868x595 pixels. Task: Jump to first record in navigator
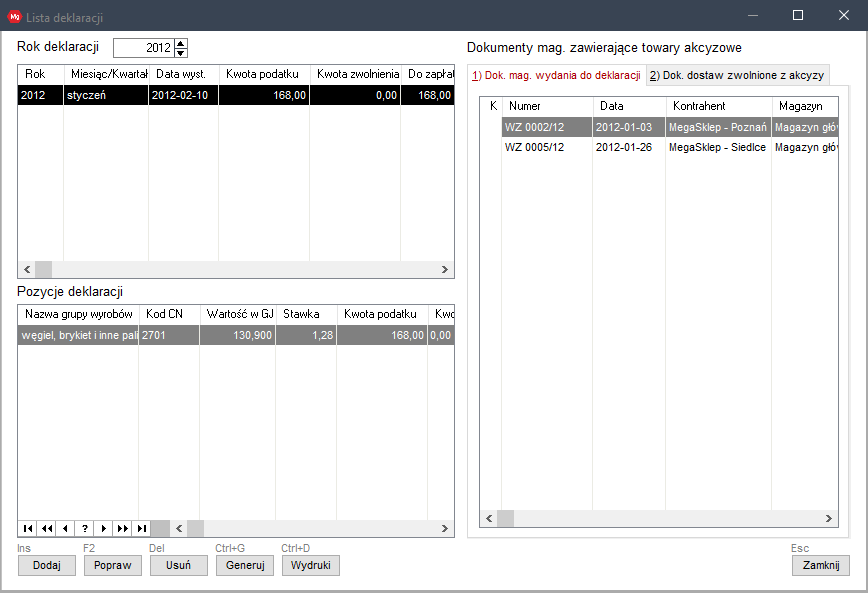(28, 528)
